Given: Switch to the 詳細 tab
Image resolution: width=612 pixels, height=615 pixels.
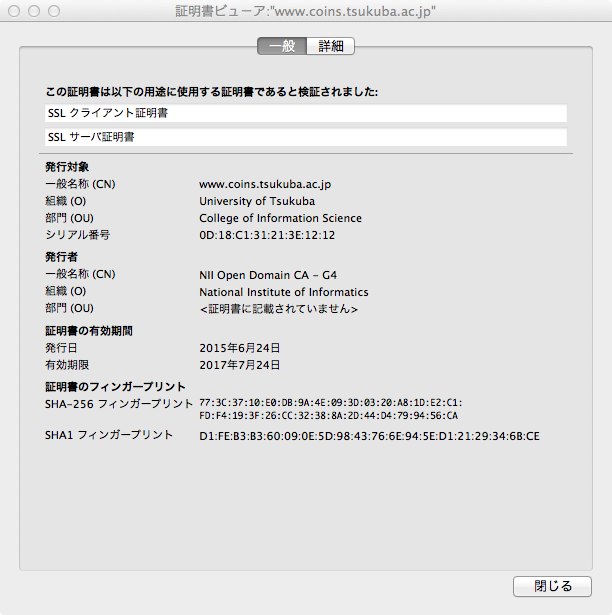Looking at the screenshot, I should click(x=331, y=46).
